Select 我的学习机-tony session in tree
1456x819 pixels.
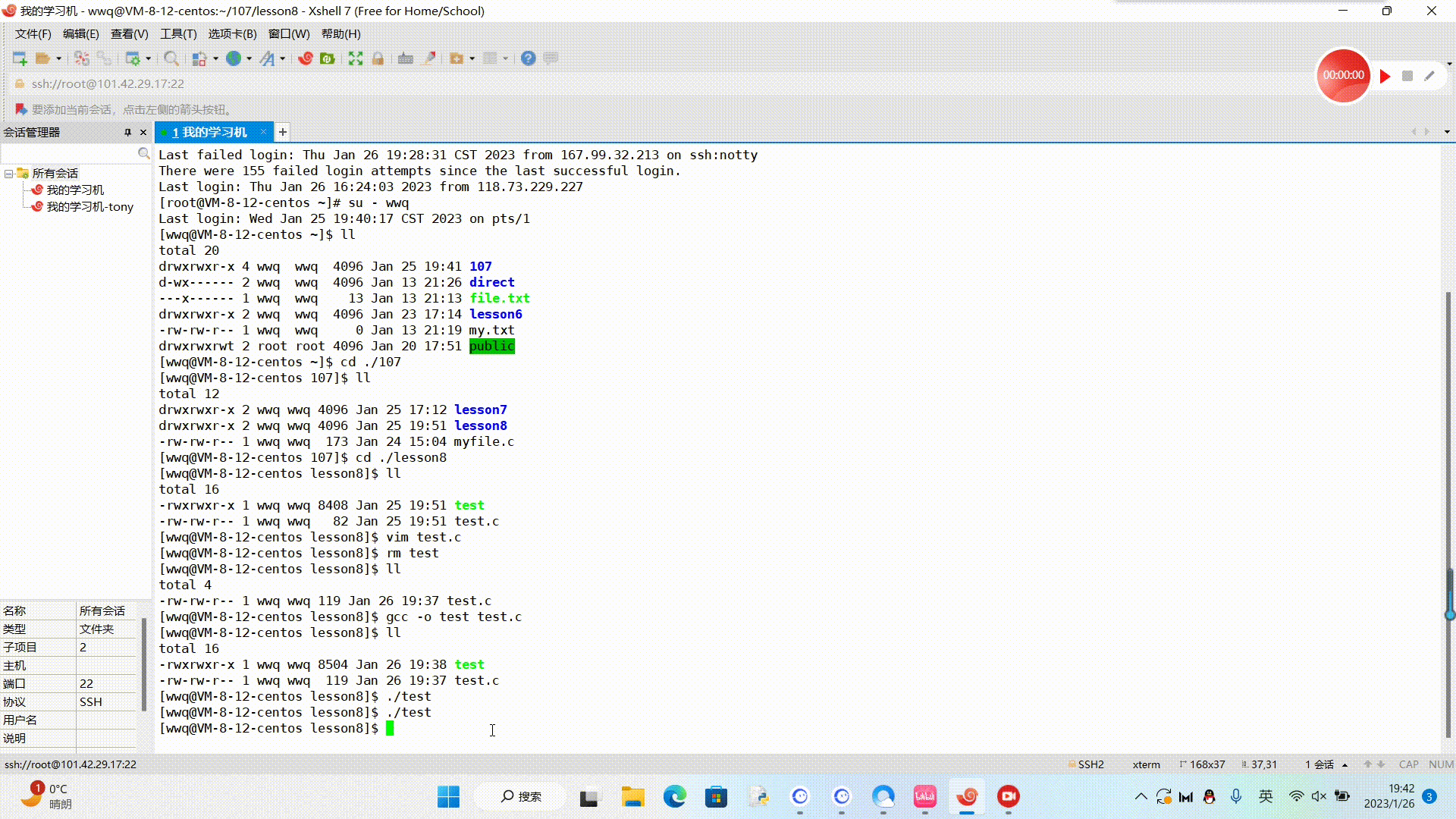point(89,207)
